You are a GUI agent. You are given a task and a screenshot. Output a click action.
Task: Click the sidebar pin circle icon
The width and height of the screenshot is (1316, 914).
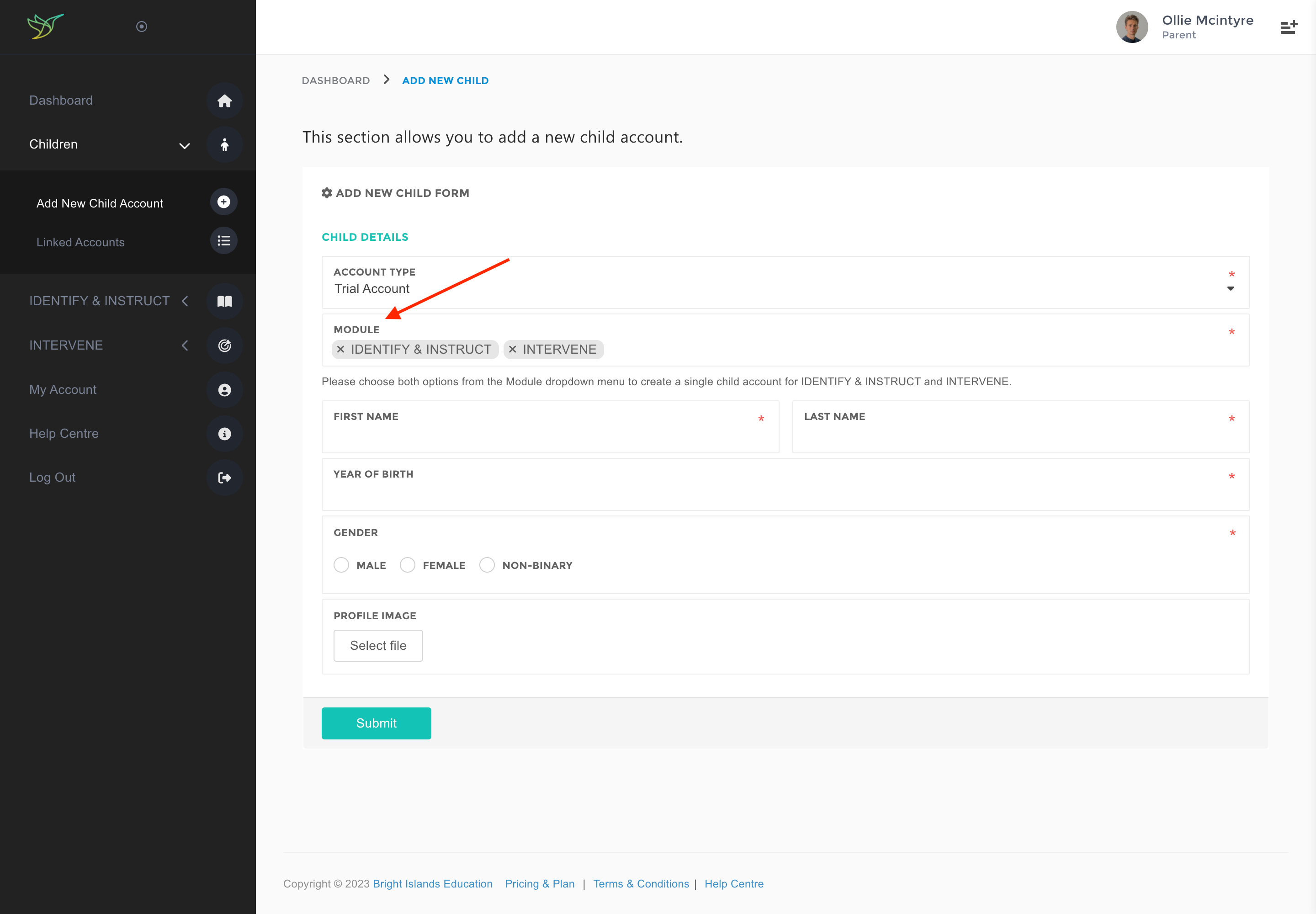click(x=142, y=27)
